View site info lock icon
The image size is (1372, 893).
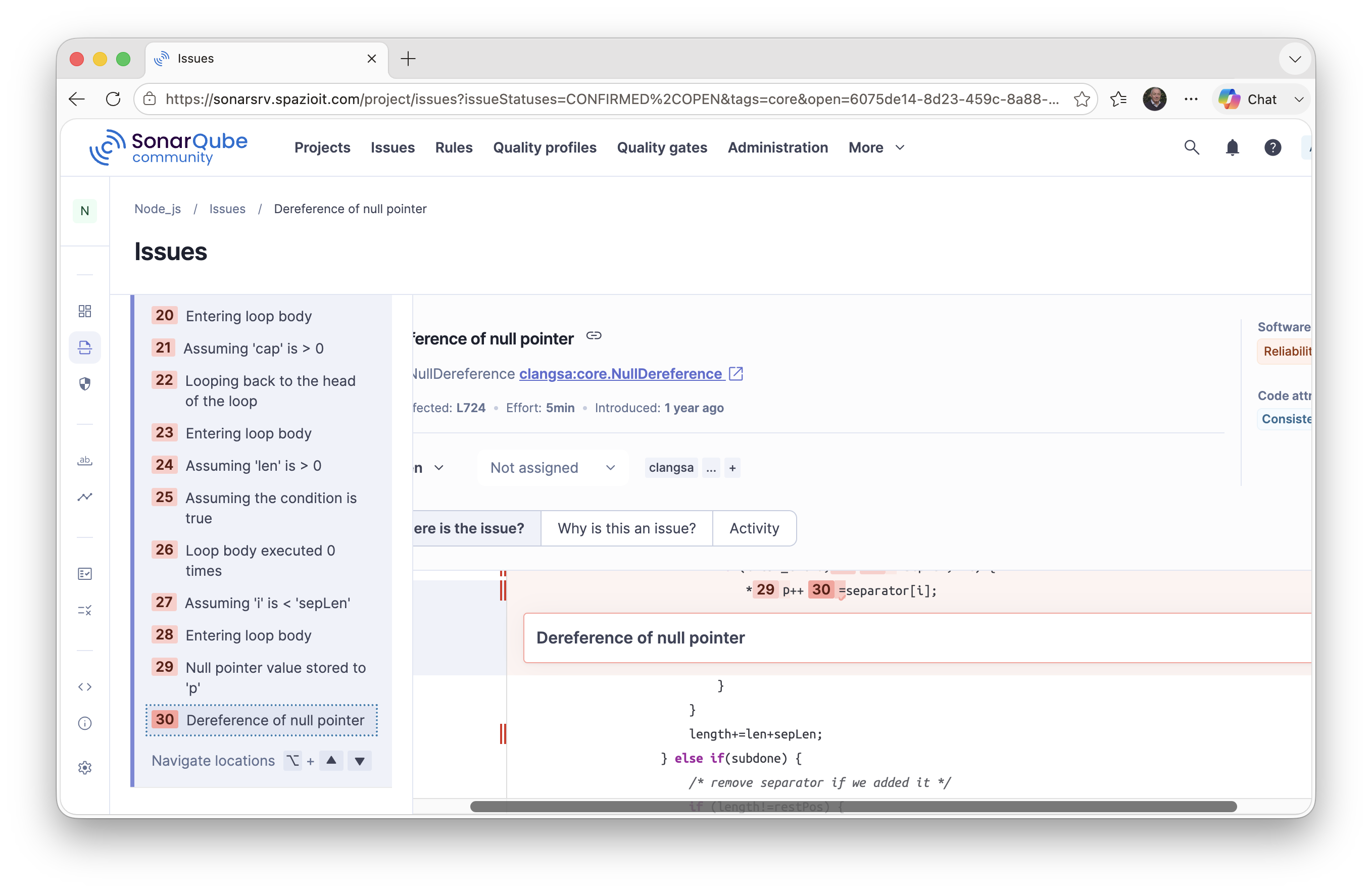tap(150, 99)
